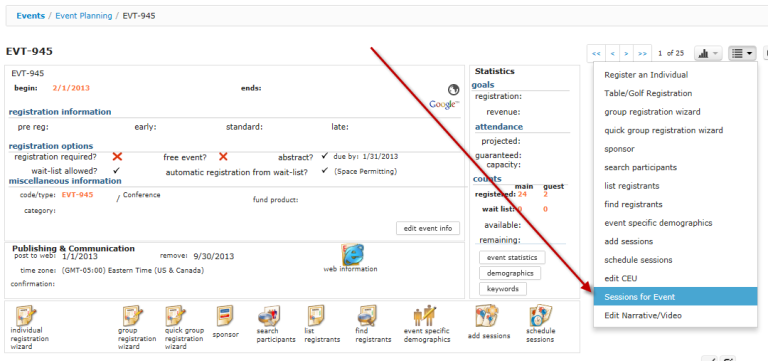This screenshot has height=361, width=768.
Task: Click the free event red X
Action: [x=223, y=157]
